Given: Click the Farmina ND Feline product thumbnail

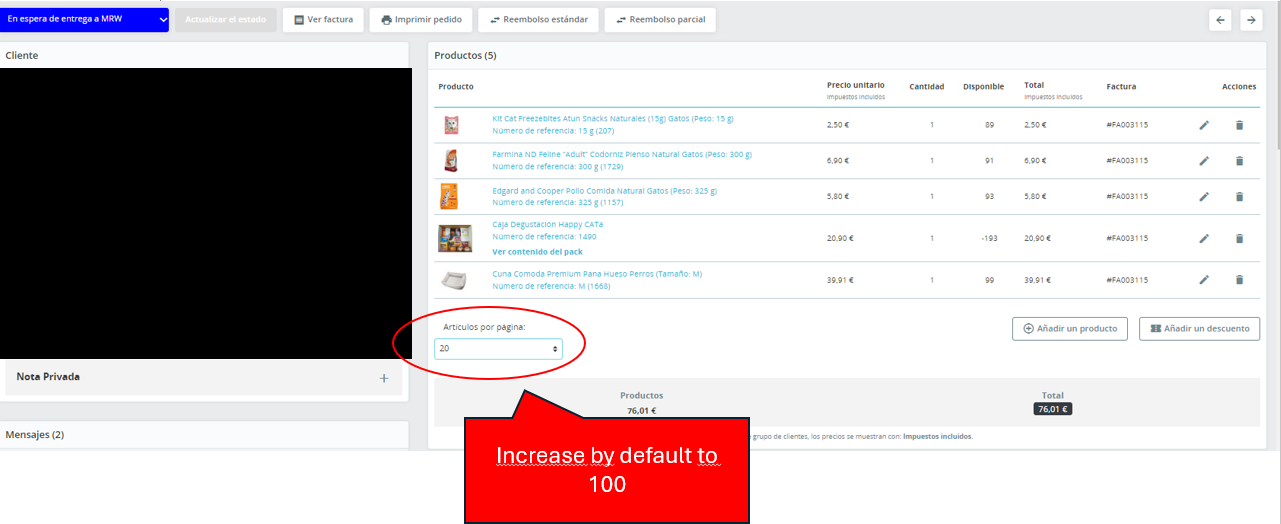Looking at the screenshot, I should [450, 161].
